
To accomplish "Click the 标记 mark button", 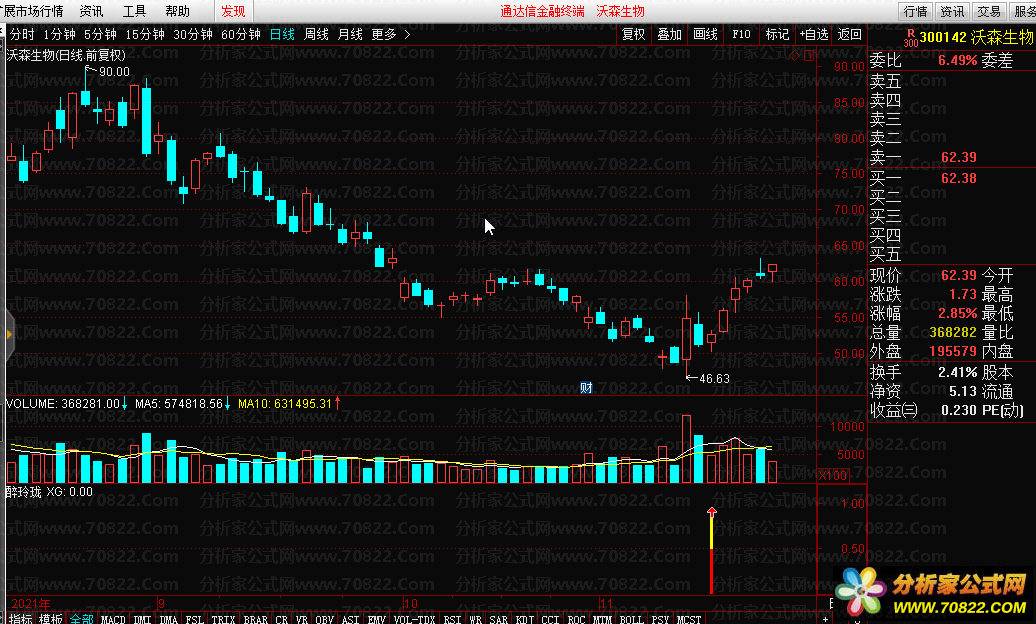I will click(x=777, y=34).
